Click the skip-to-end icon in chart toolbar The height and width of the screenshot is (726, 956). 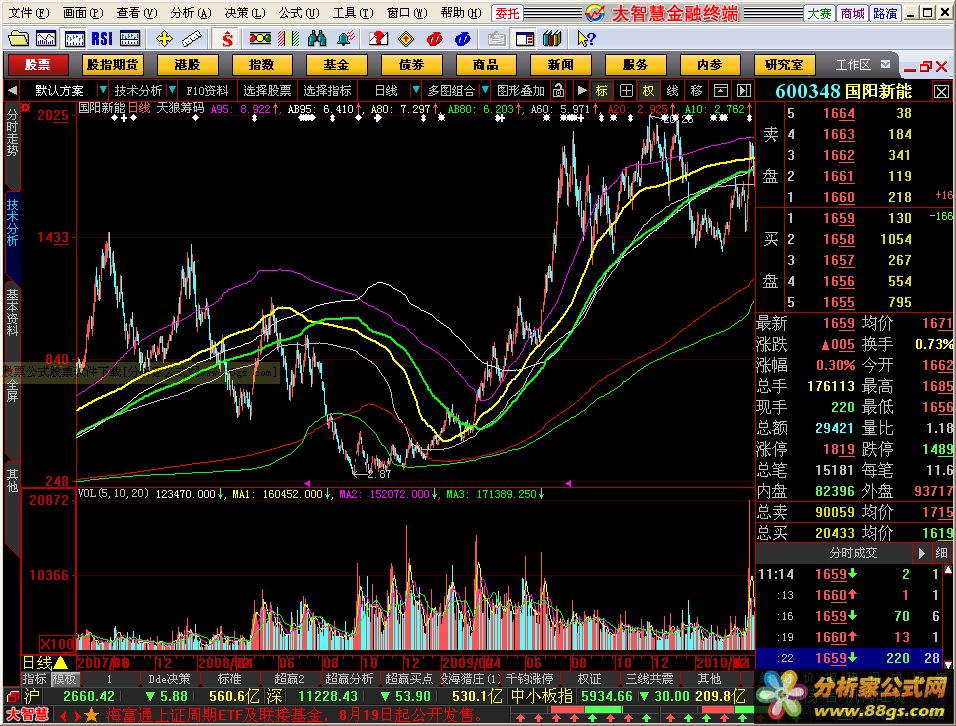[x=744, y=91]
